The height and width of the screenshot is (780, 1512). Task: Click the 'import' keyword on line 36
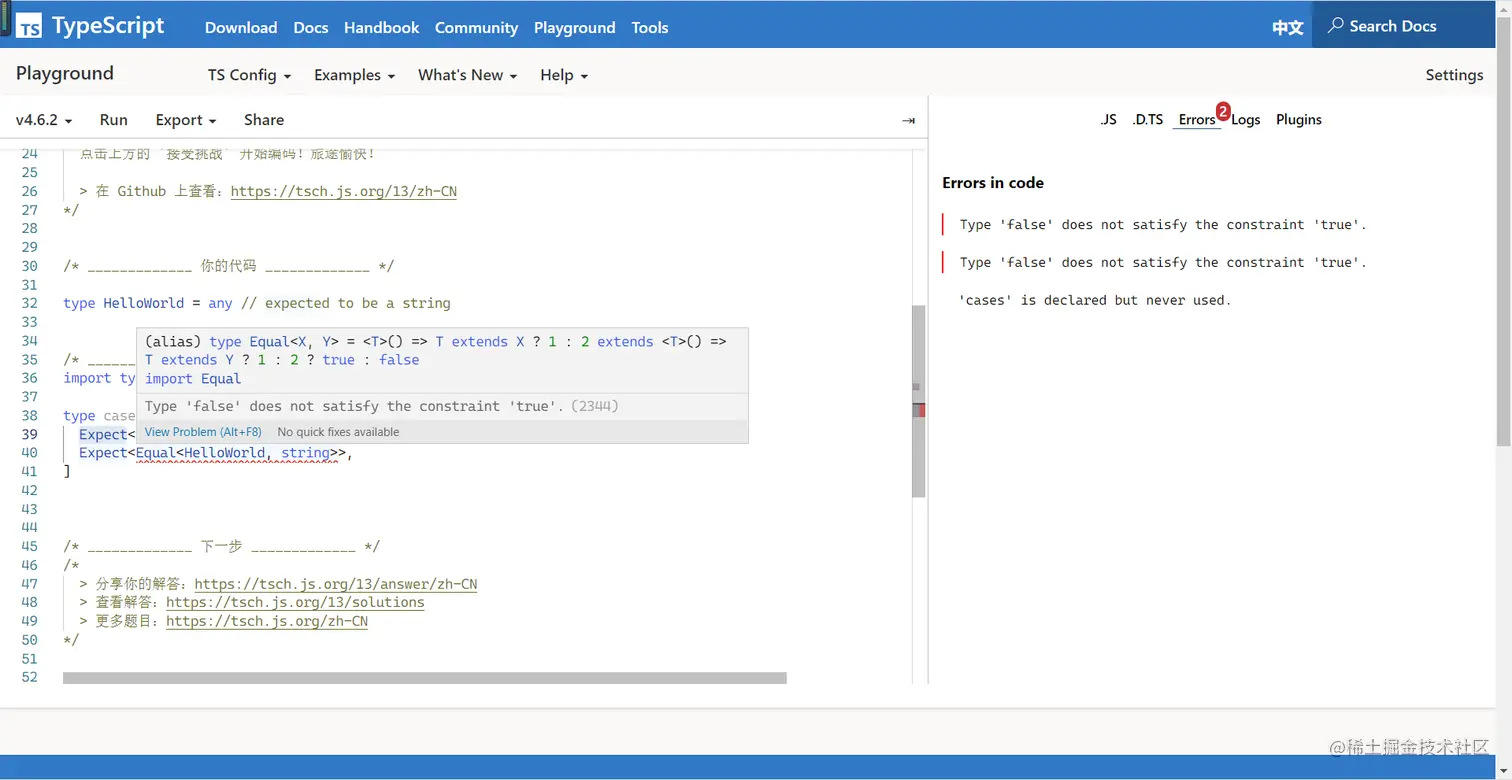click(87, 378)
